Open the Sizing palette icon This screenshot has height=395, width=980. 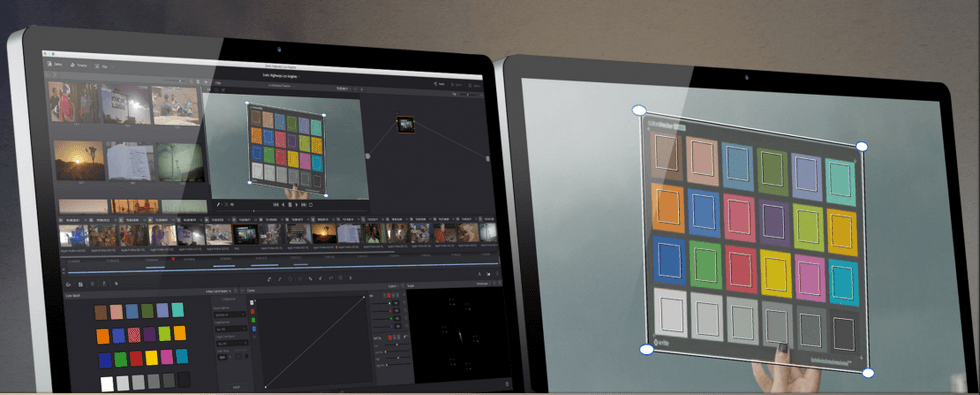point(330,279)
